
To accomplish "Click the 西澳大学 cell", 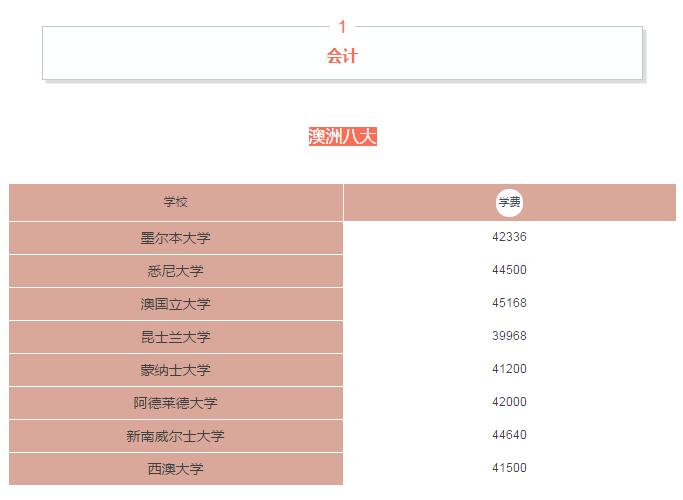I will [176, 469].
